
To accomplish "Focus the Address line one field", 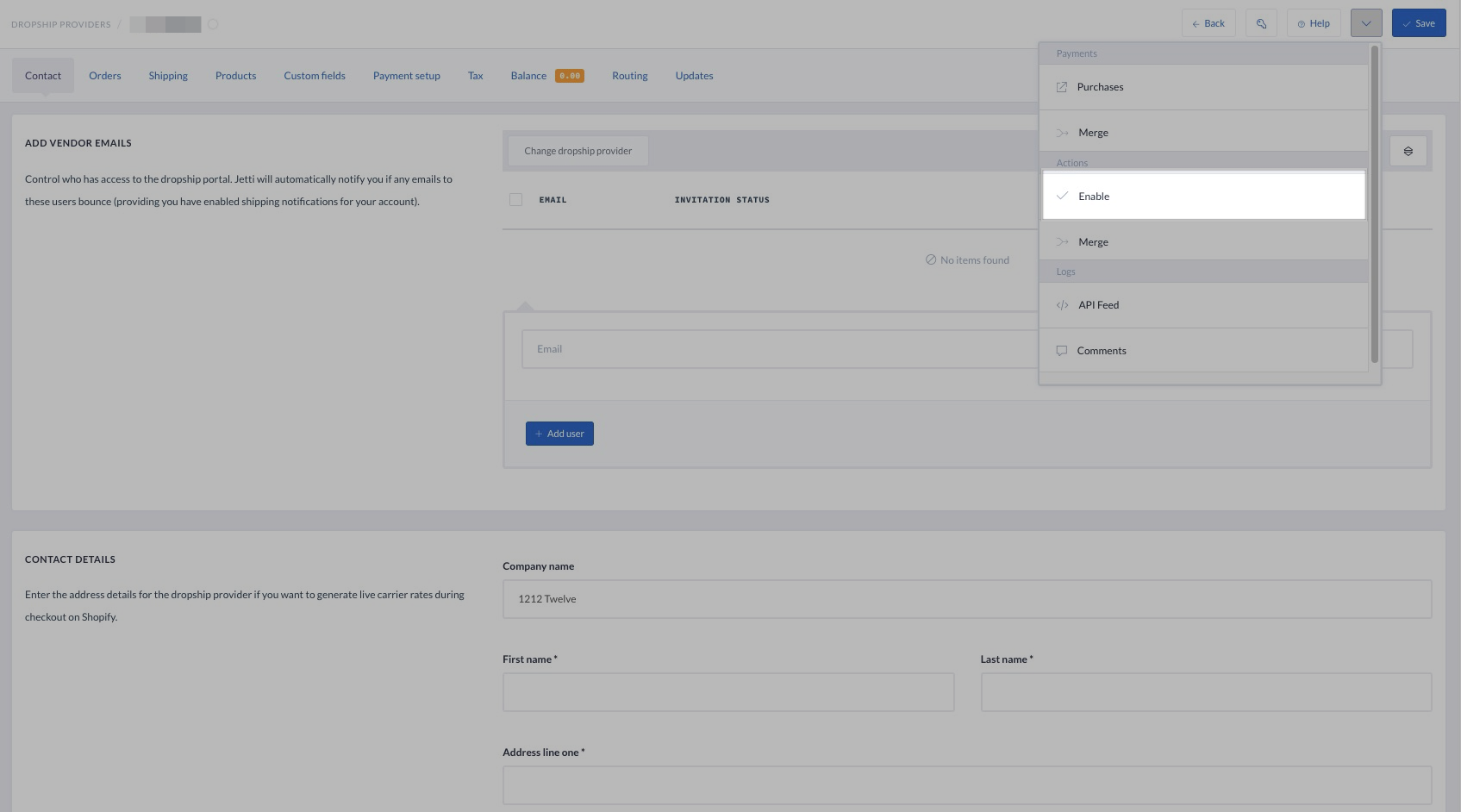I will tap(967, 785).
